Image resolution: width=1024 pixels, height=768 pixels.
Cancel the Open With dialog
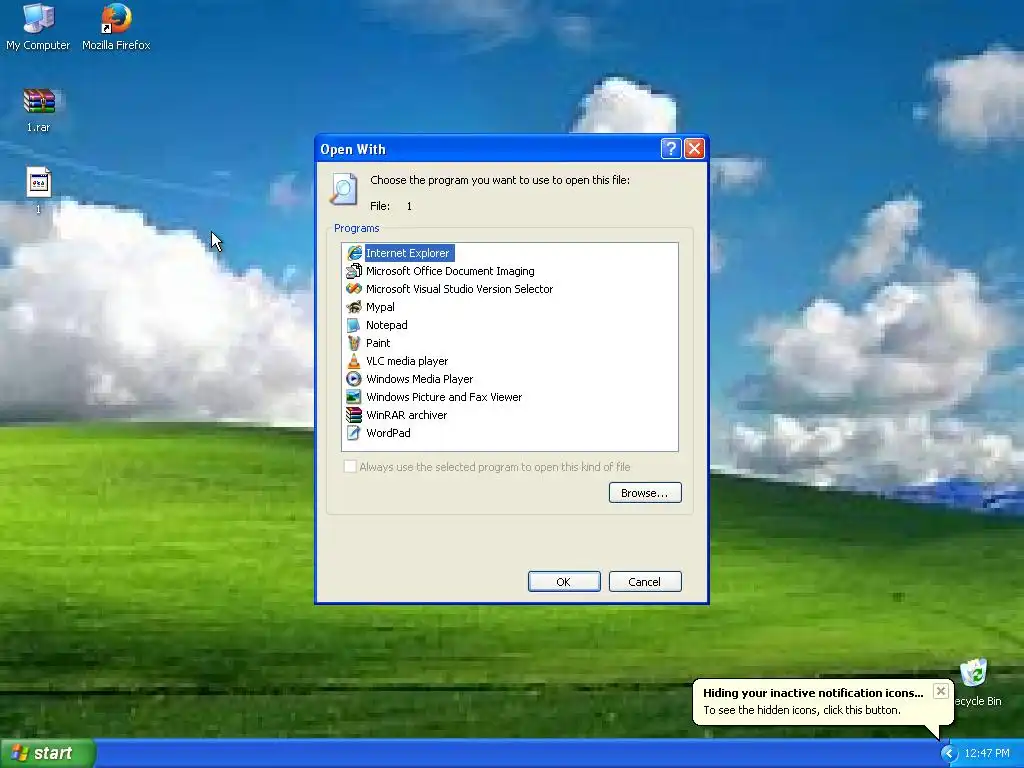point(645,581)
